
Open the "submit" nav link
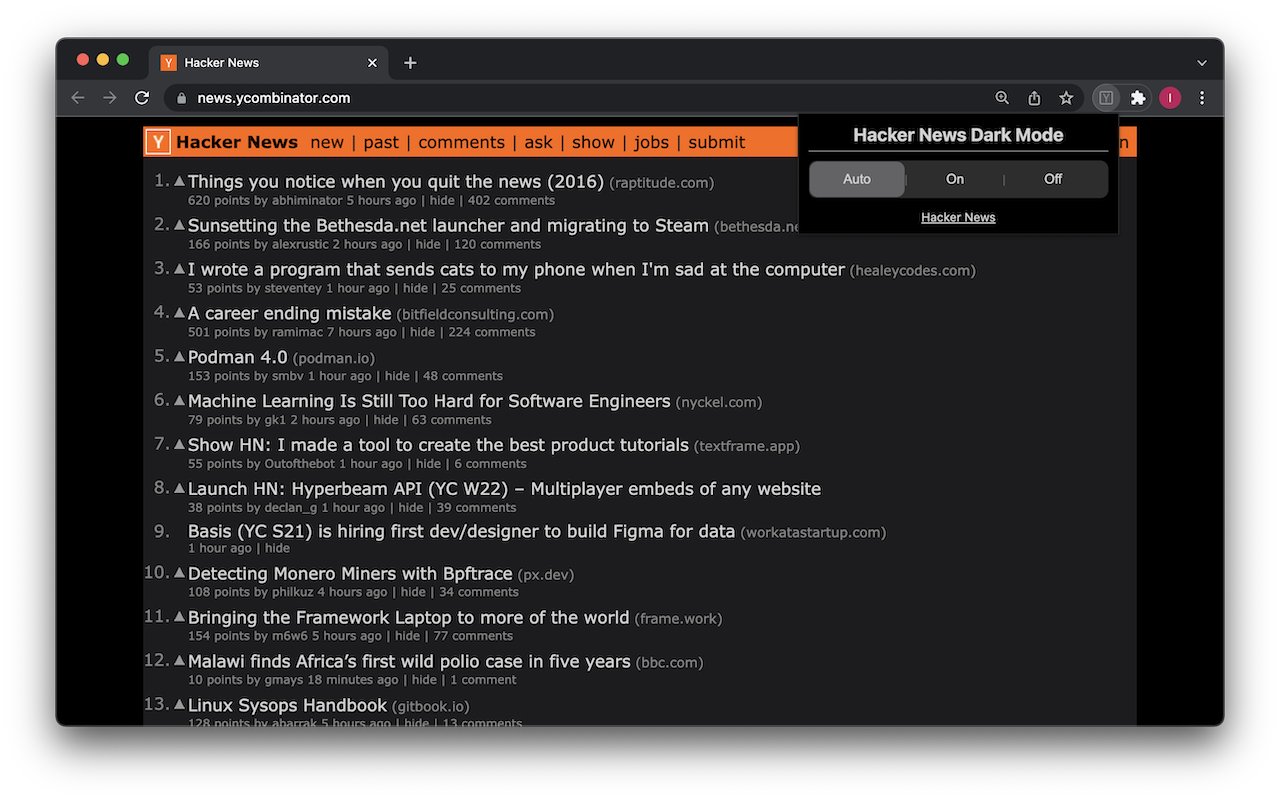[716, 142]
